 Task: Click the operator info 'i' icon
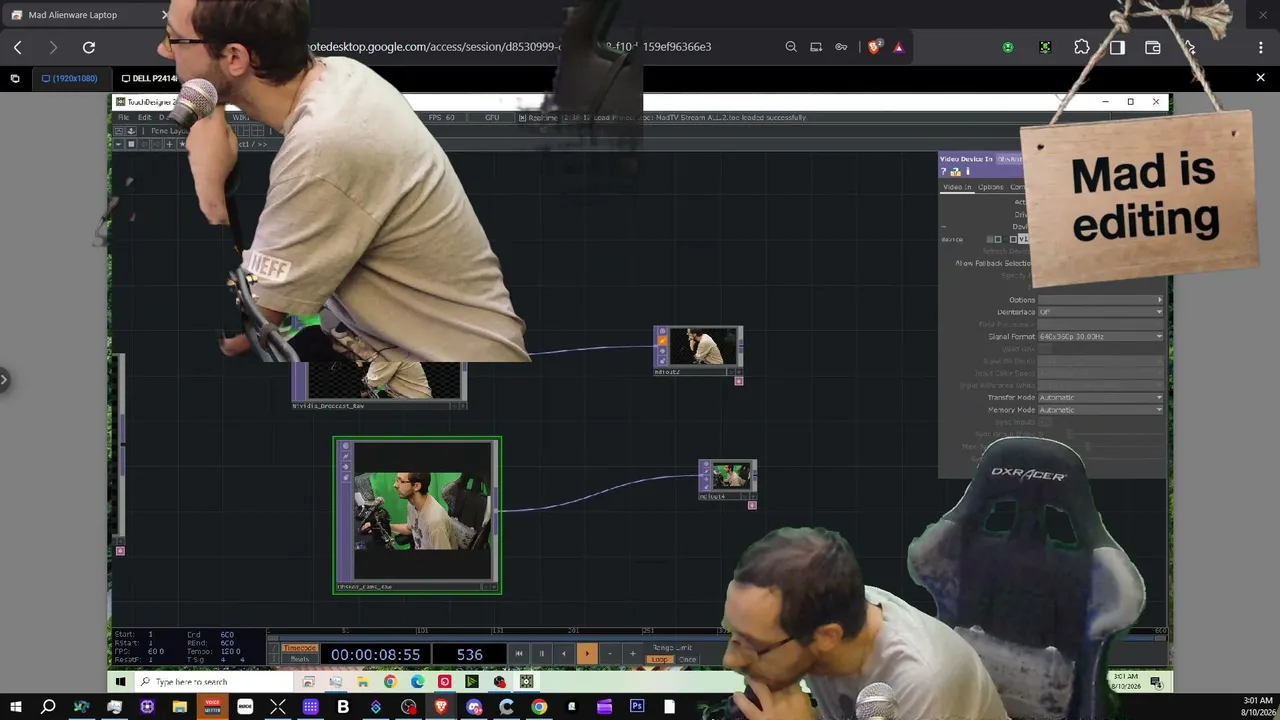tap(968, 172)
